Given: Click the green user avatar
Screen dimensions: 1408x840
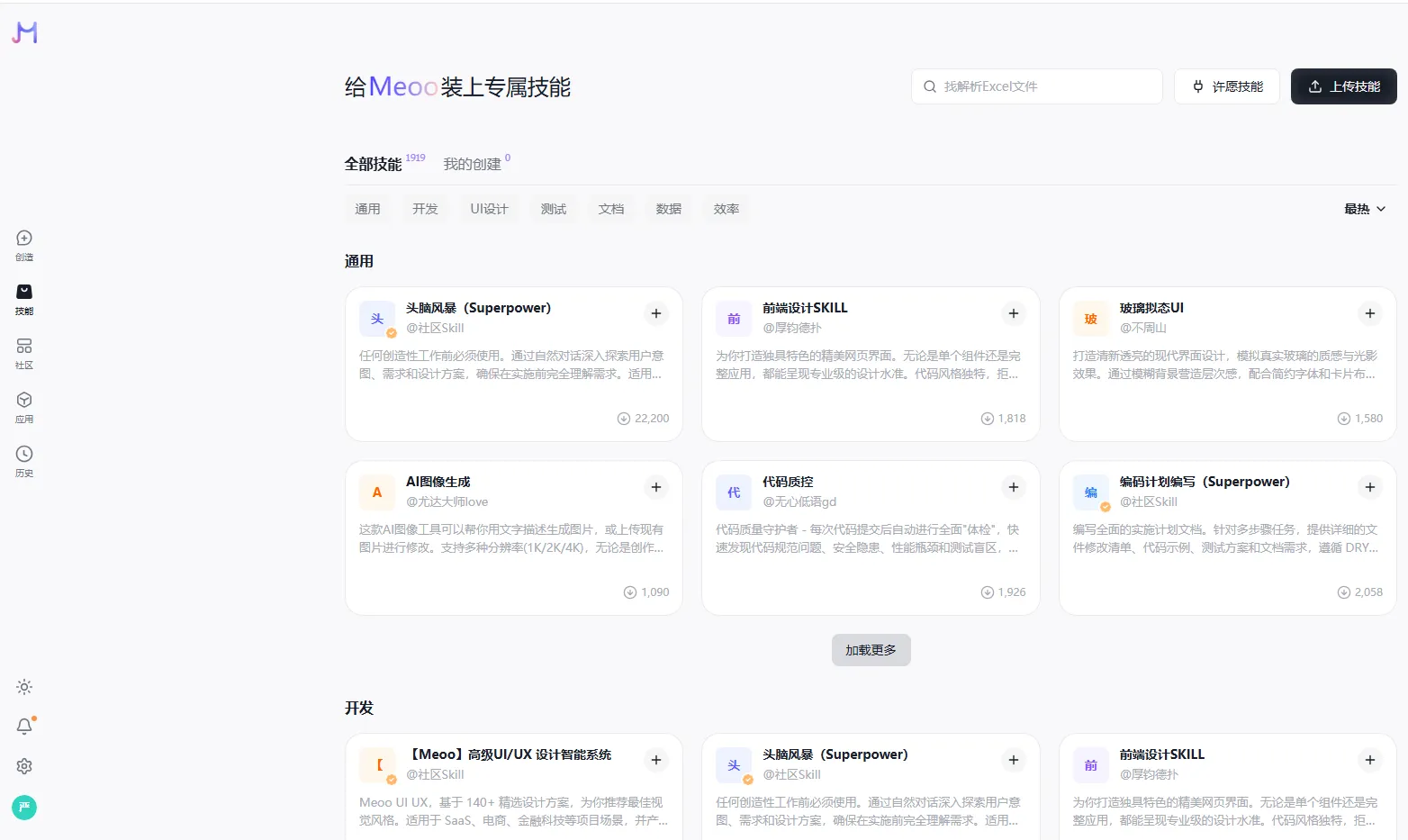Looking at the screenshot, I should (24, 808).
